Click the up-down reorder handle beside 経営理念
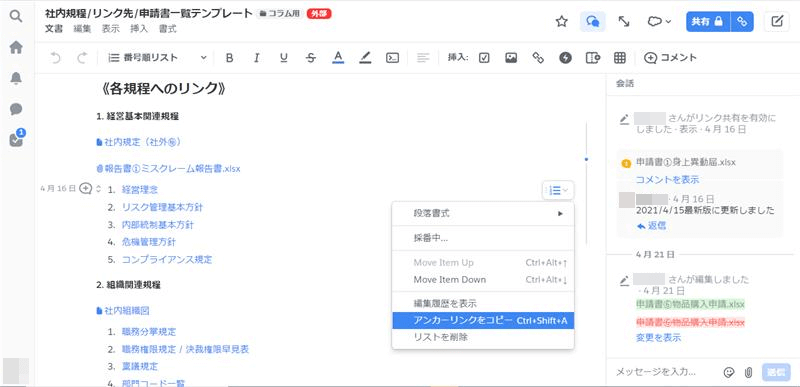The image size is (800, 387). pos(98,189)
